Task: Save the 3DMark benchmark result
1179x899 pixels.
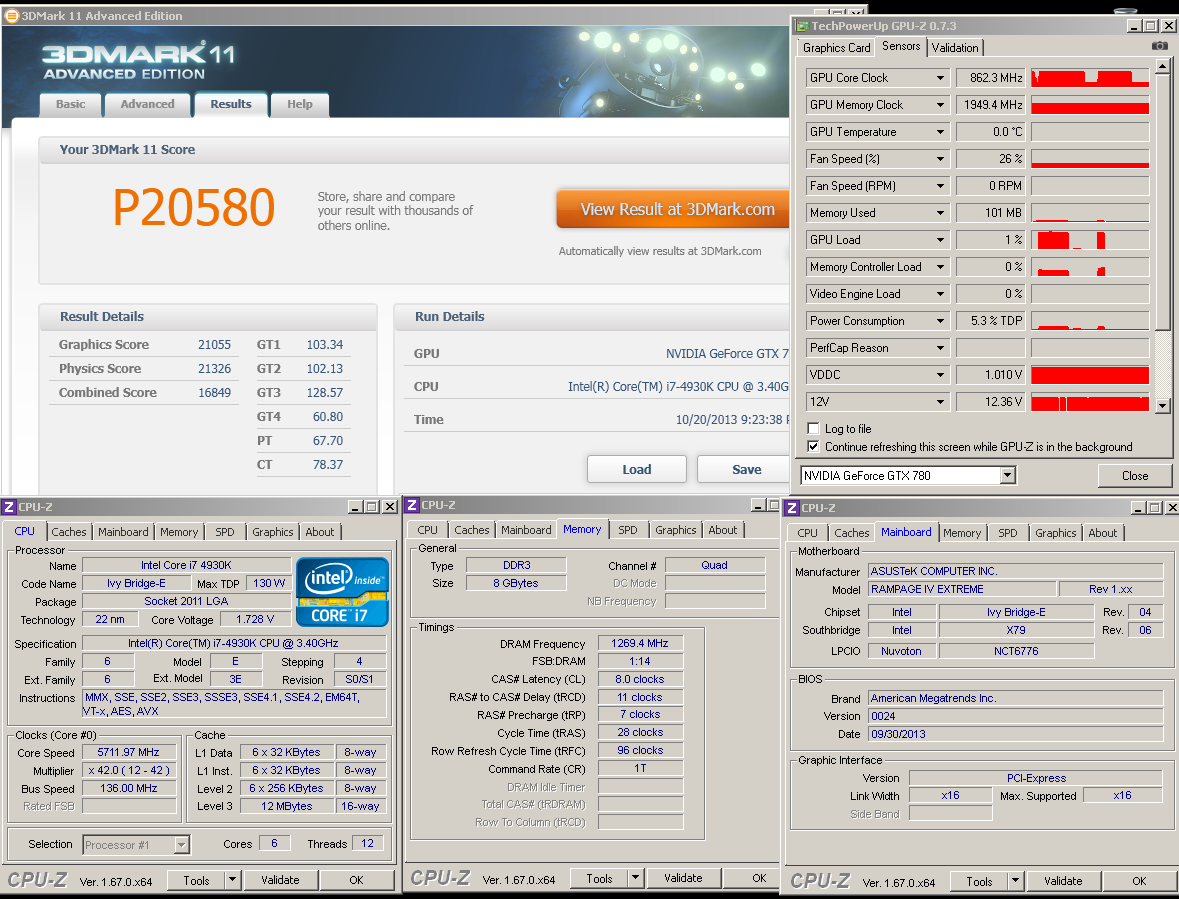Action: [x=746, y=469]
